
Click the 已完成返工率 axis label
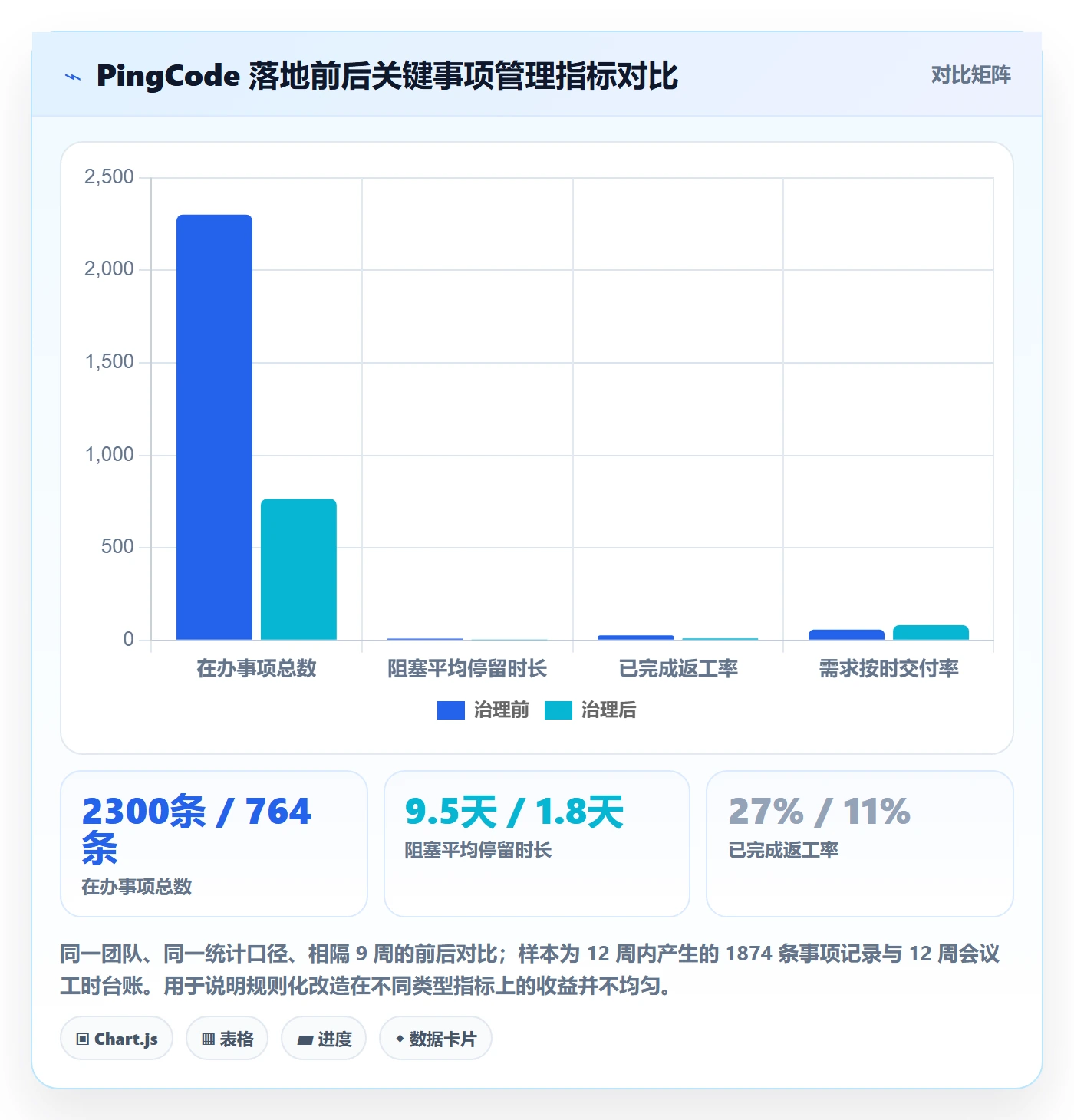[678, 668]
